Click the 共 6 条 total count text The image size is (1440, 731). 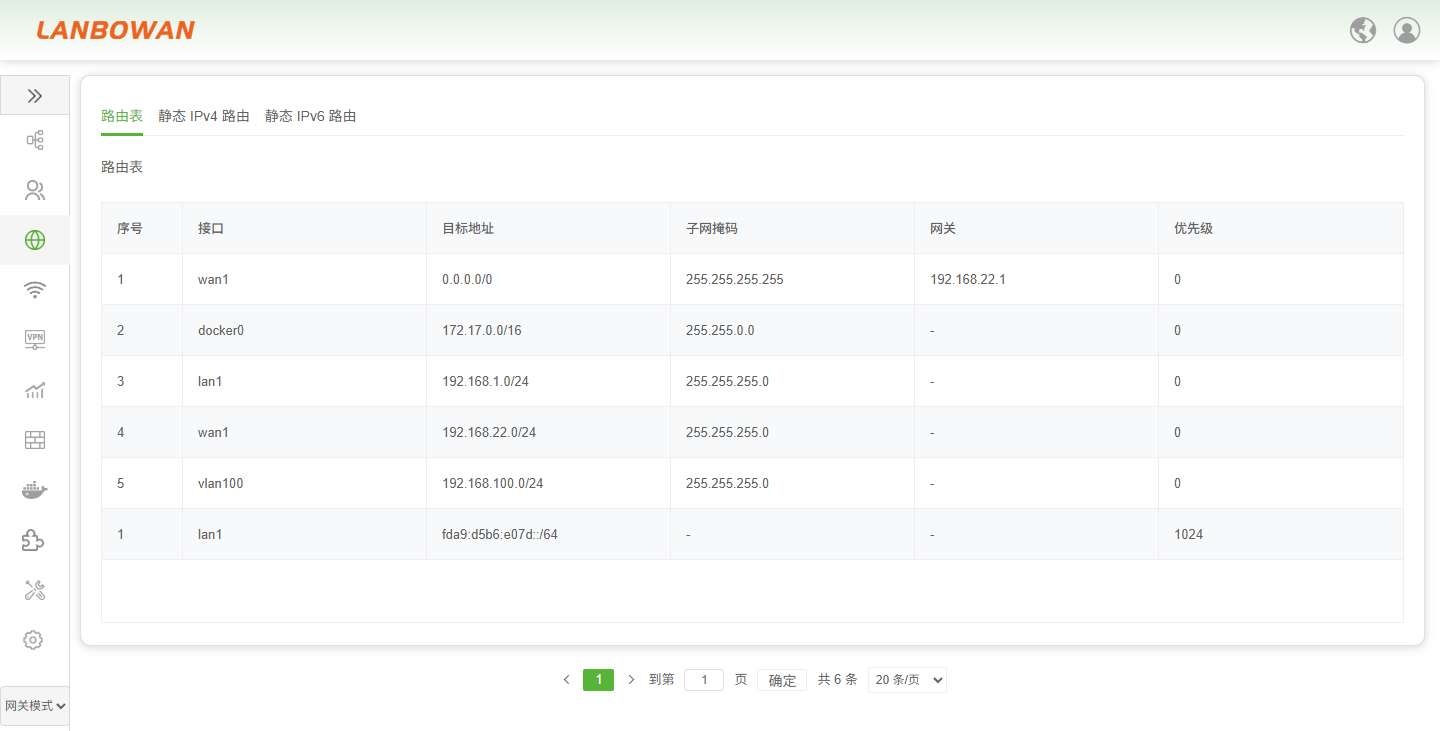(x=838, y=680)
